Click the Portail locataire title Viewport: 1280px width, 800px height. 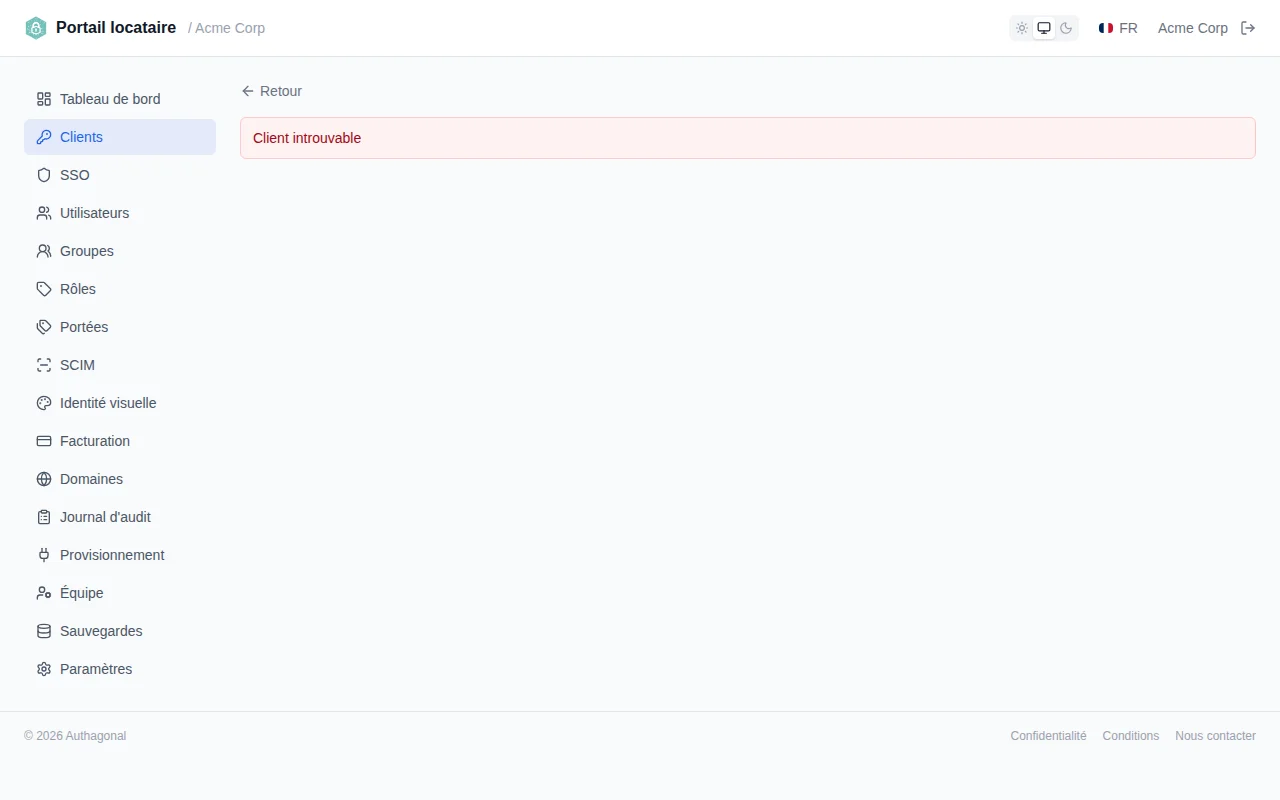click(116, 28)
